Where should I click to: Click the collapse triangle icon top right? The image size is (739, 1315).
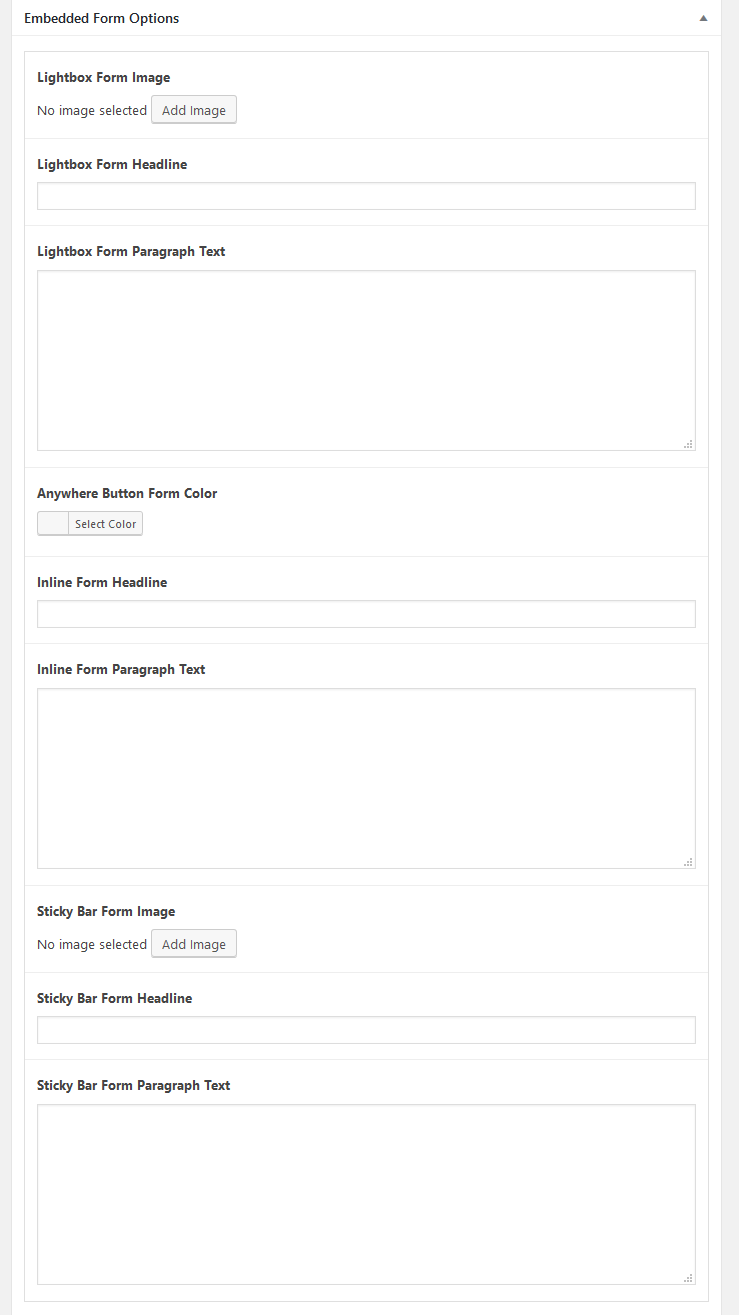pyautogui.click(x=703, y=18)
